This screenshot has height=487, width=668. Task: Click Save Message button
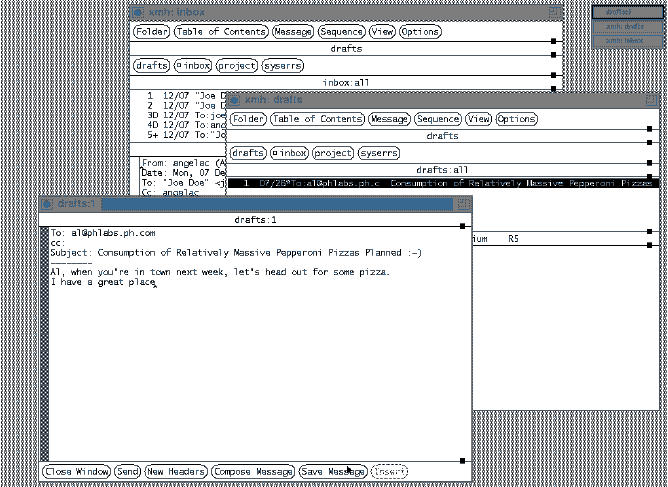333,471
